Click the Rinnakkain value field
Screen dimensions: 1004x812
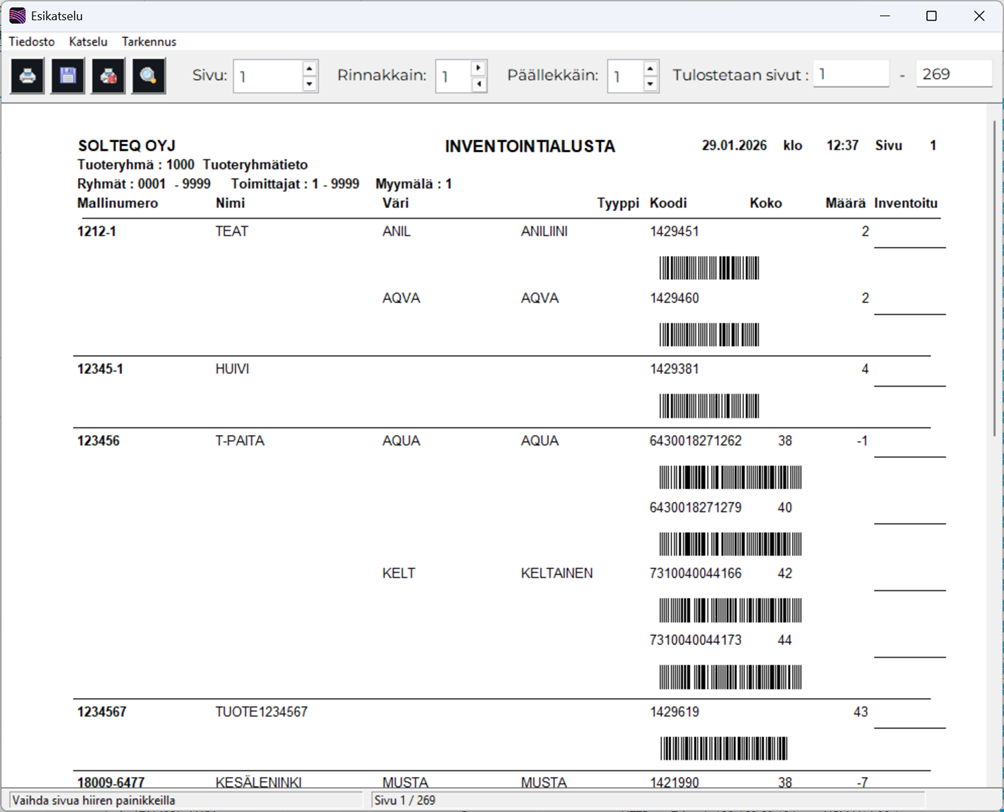[453, 76]
